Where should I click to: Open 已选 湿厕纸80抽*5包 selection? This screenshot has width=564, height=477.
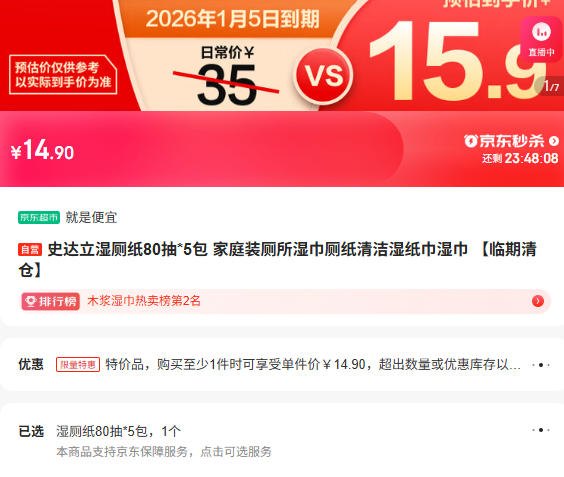click(x=118, y=431)
